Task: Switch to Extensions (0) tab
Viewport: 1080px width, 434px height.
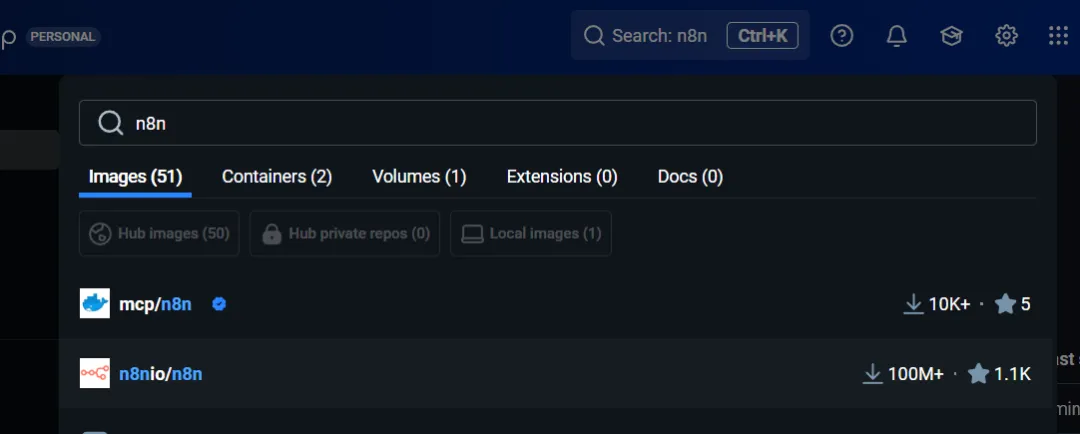Action: coord(562,177)
